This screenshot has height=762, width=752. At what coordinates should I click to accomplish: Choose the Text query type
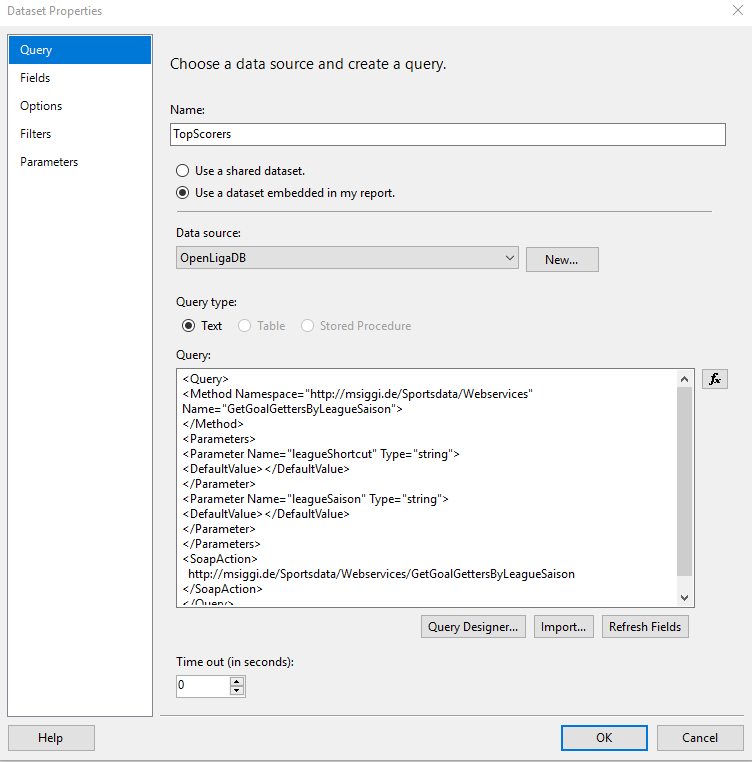[x=188, y=326]
